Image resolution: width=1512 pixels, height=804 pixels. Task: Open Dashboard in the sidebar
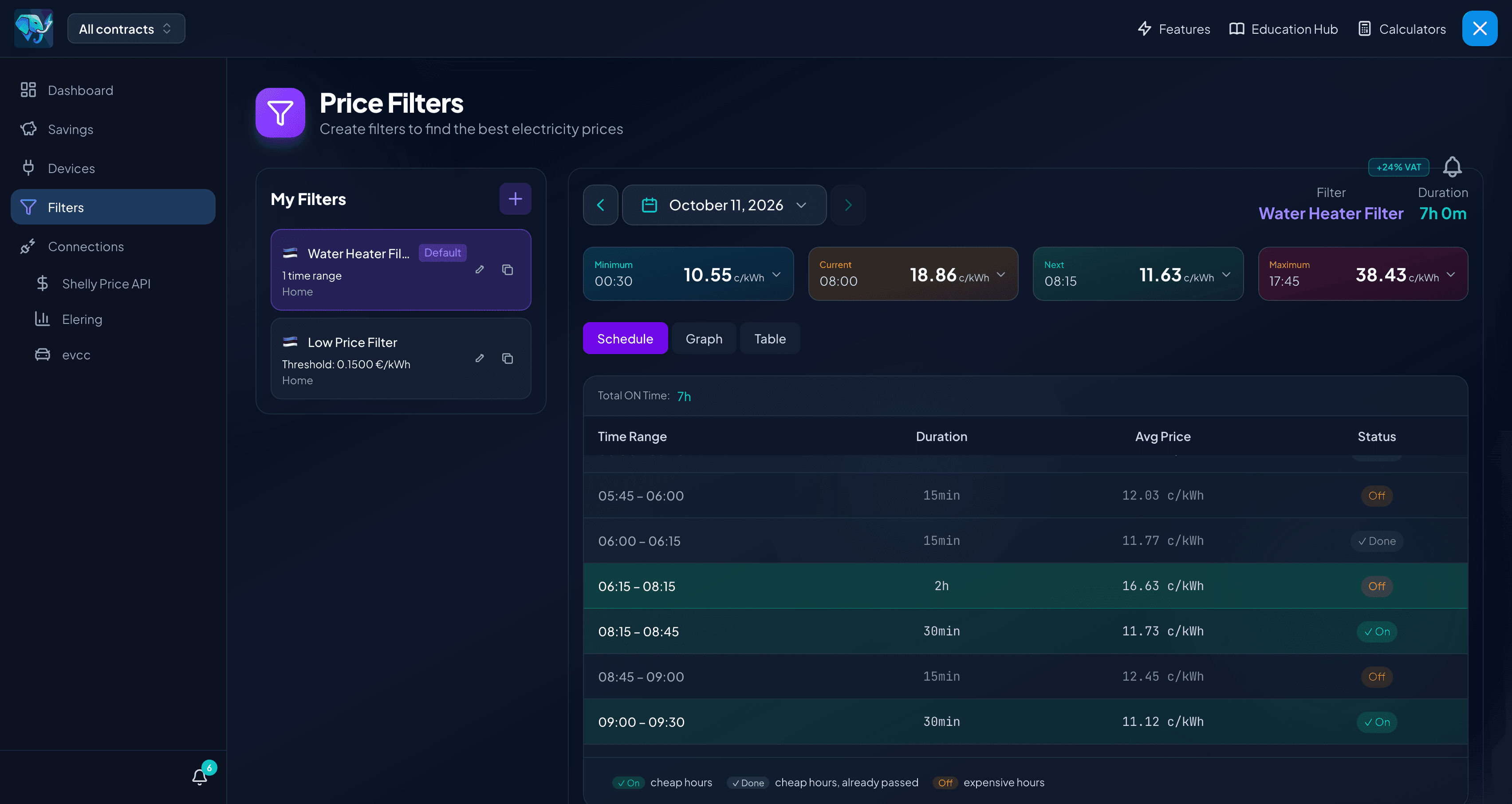[113, 90]
